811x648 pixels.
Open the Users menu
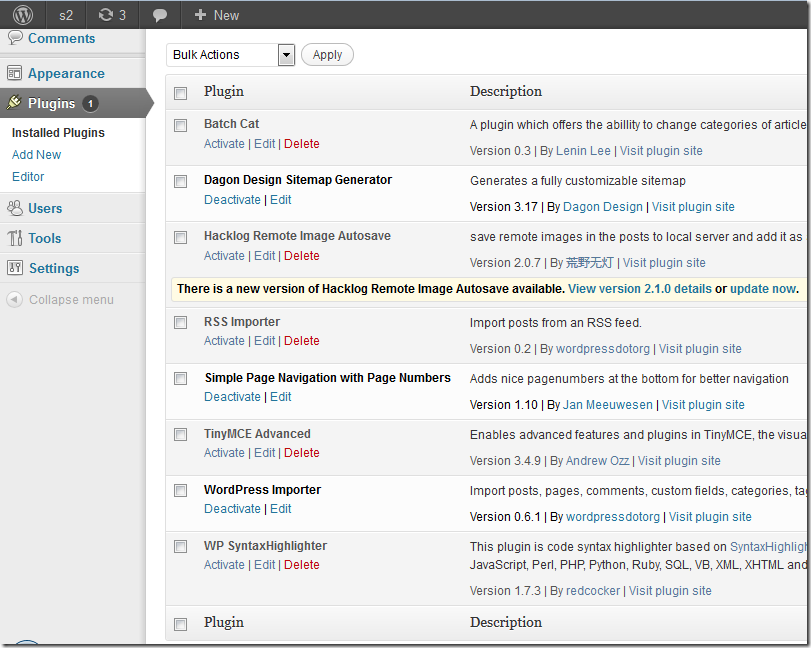click(45, 208)
